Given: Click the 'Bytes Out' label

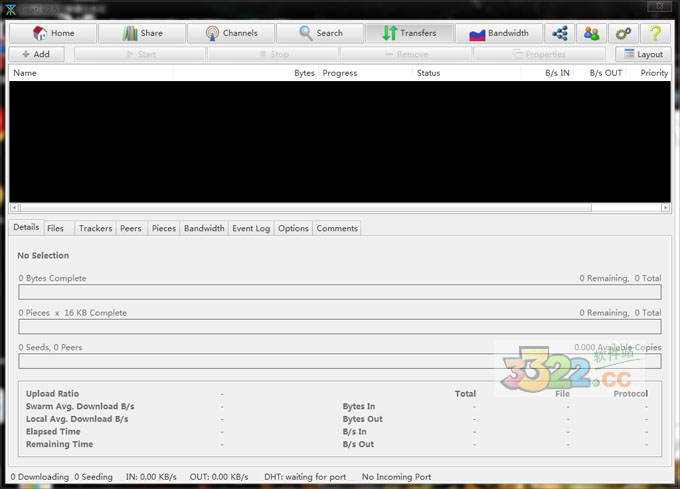Looking at the screenshot, I should (x=362, y=419).
